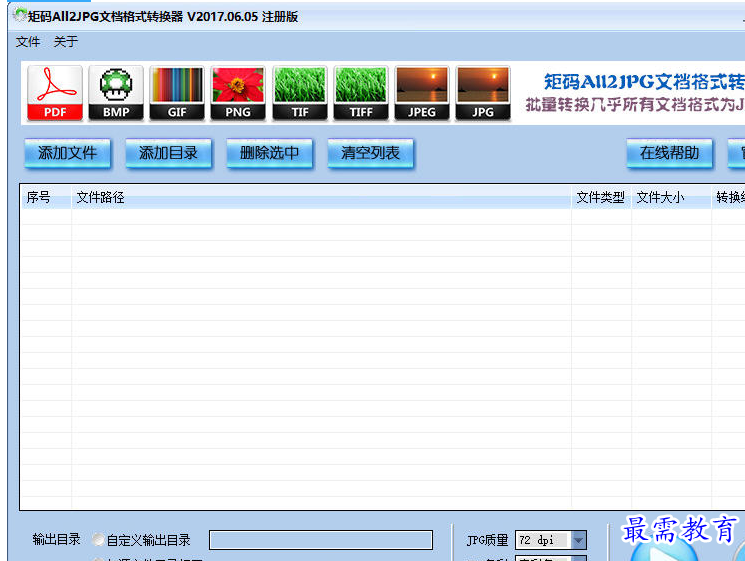Screen dimensions: 745x561
Task: Open the 关于 menu
Action: click(66, 42)
